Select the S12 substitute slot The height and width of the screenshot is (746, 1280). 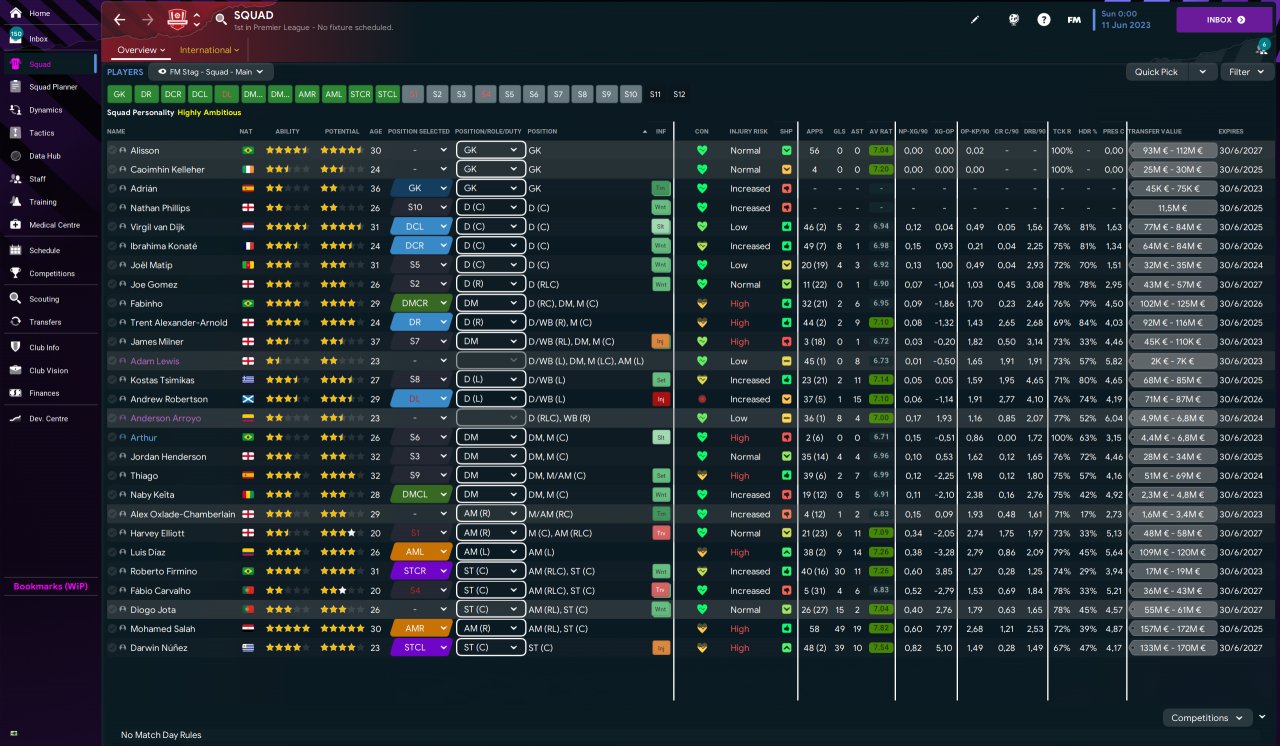point(680,94)
